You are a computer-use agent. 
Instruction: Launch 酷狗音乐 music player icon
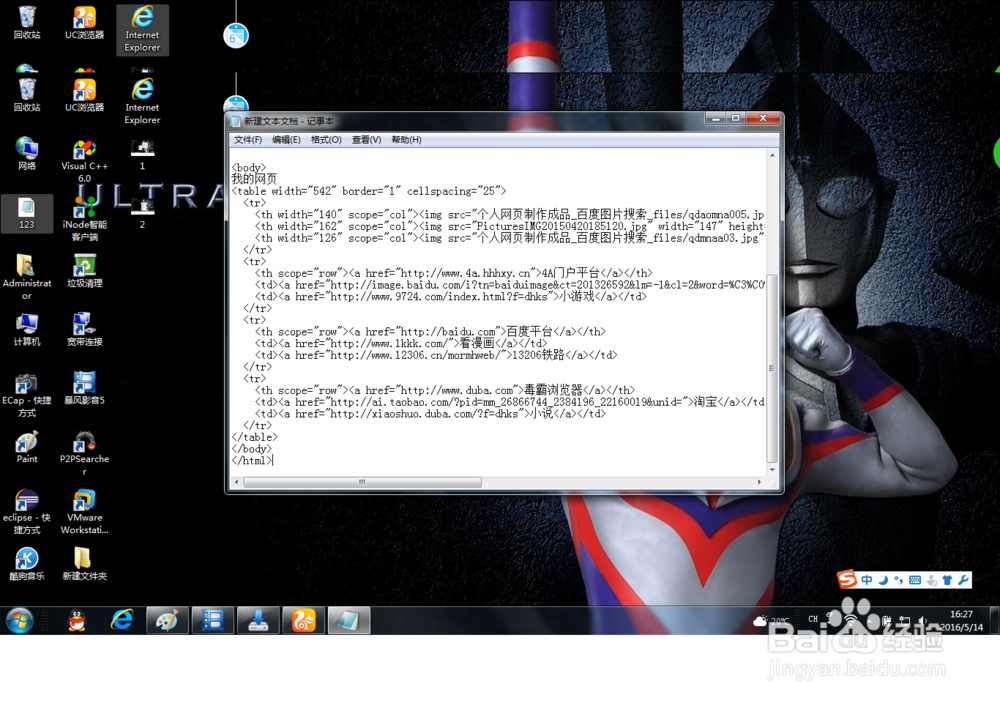pos(27,564)
